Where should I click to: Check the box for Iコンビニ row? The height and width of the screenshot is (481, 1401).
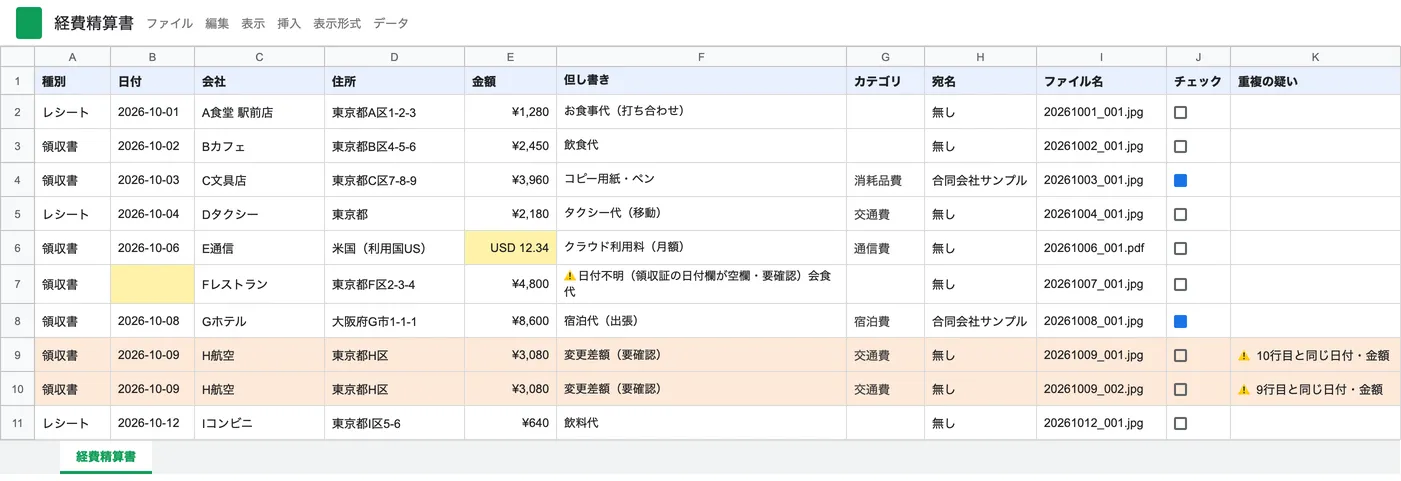pyautogui.click(x=1180, y=423)
